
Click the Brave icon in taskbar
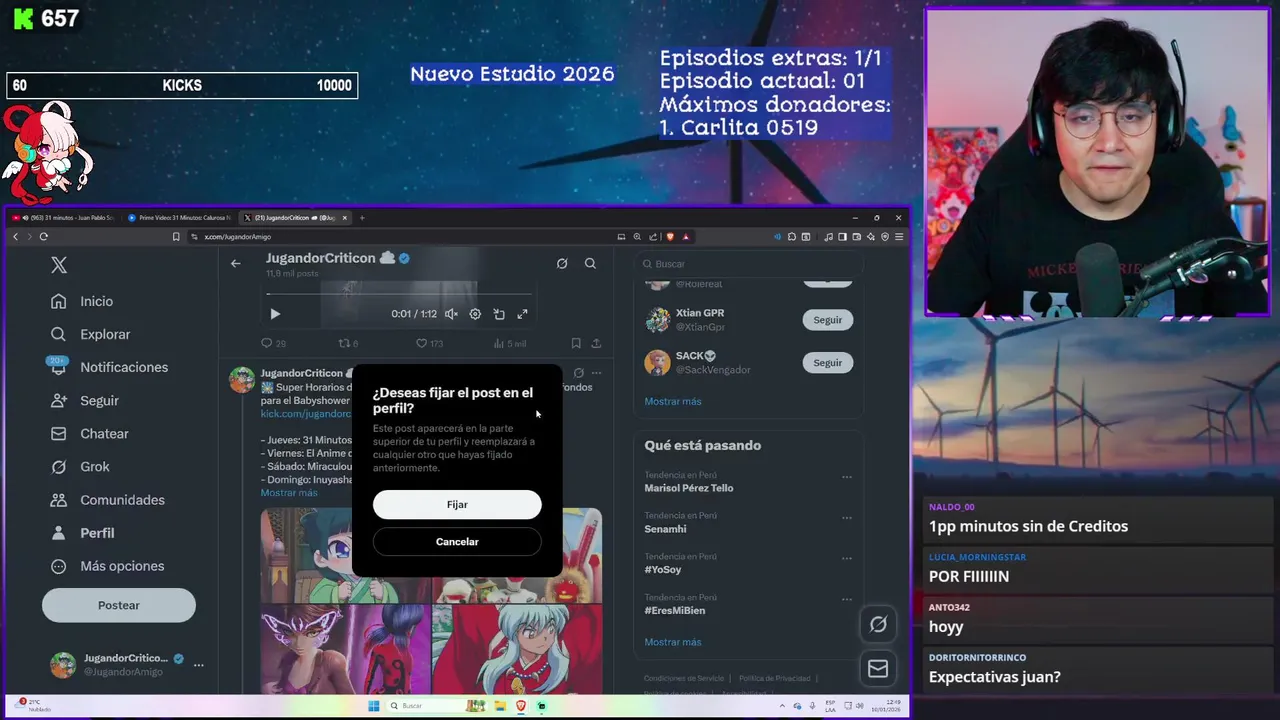[x=521, y=706]
